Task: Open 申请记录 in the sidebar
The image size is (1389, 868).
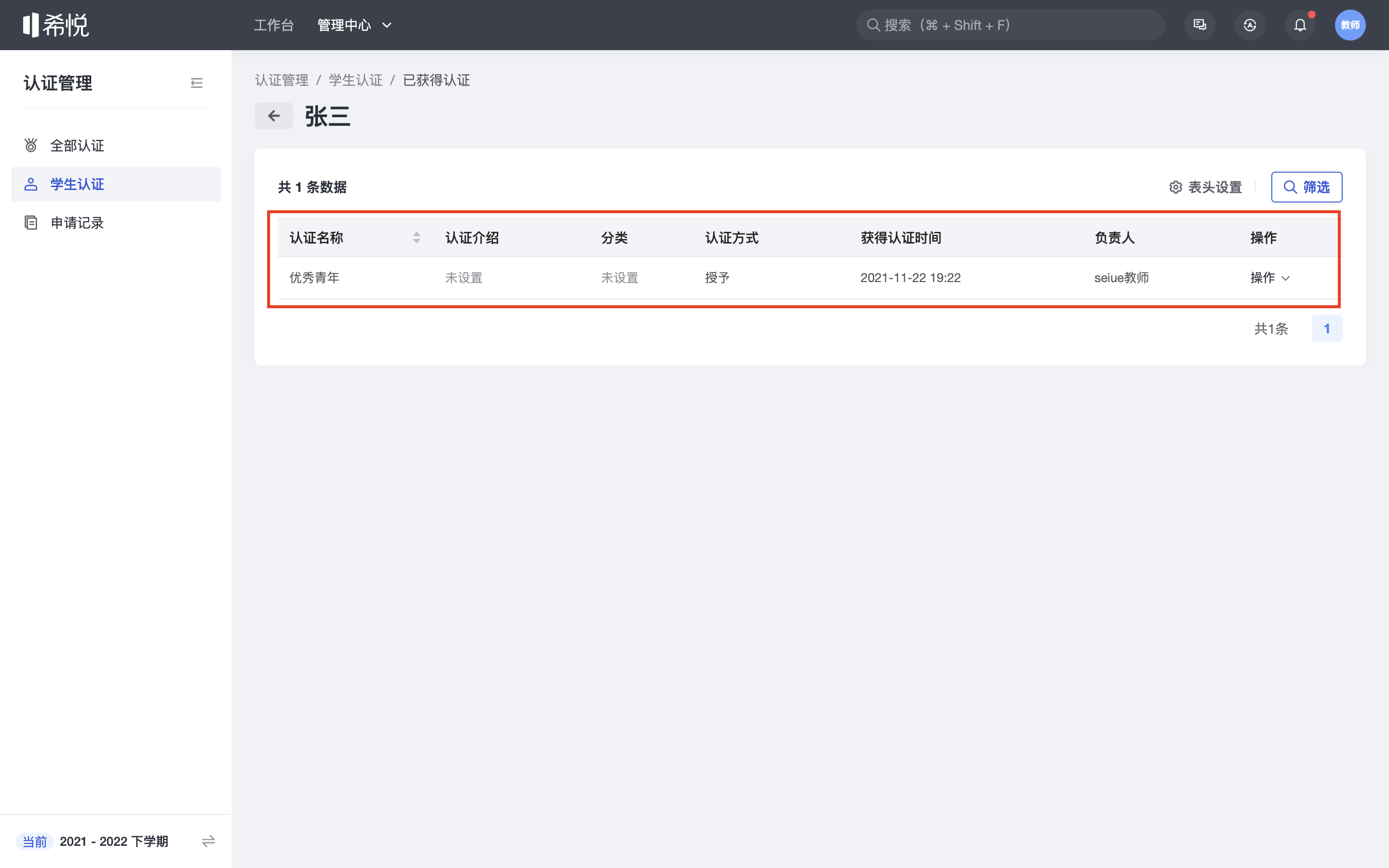Action: pos(116,223)
